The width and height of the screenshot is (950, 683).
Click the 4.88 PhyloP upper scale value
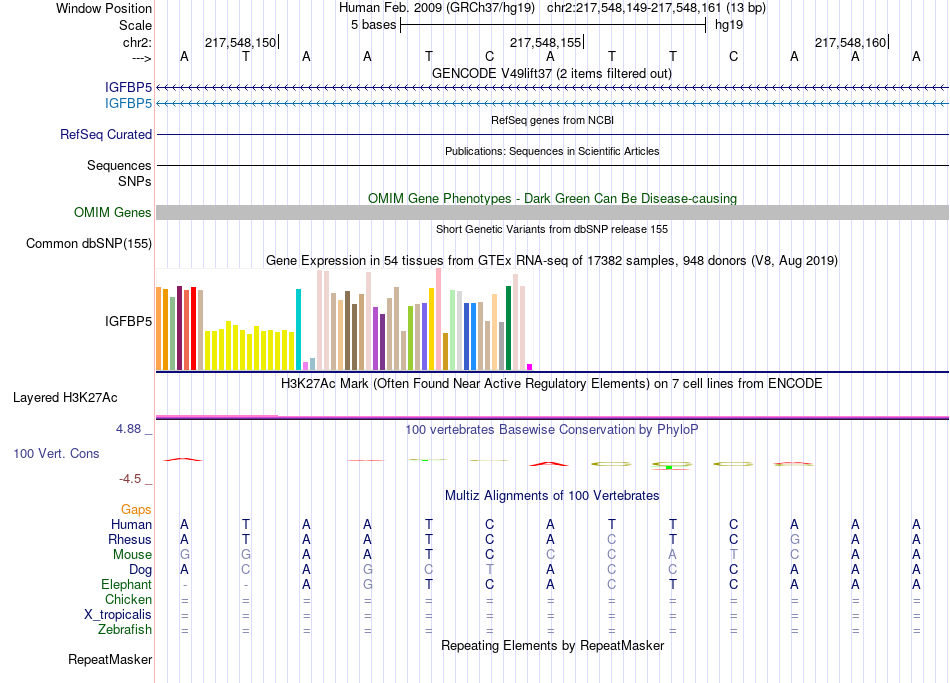[x=128, y=429]
